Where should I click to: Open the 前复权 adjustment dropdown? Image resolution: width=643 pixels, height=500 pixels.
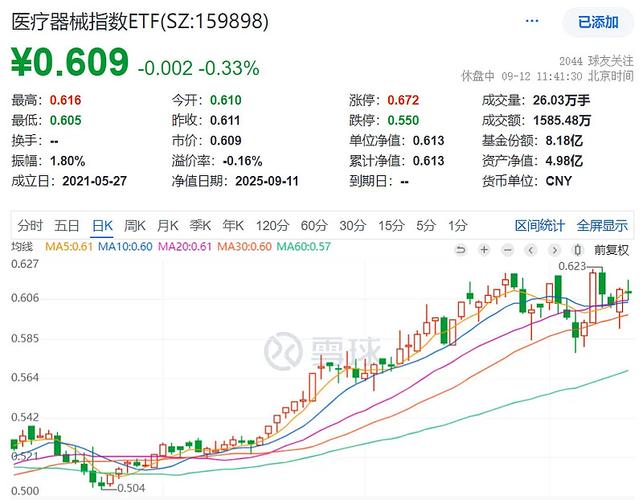pyautogui.click(x=609, y=249)
